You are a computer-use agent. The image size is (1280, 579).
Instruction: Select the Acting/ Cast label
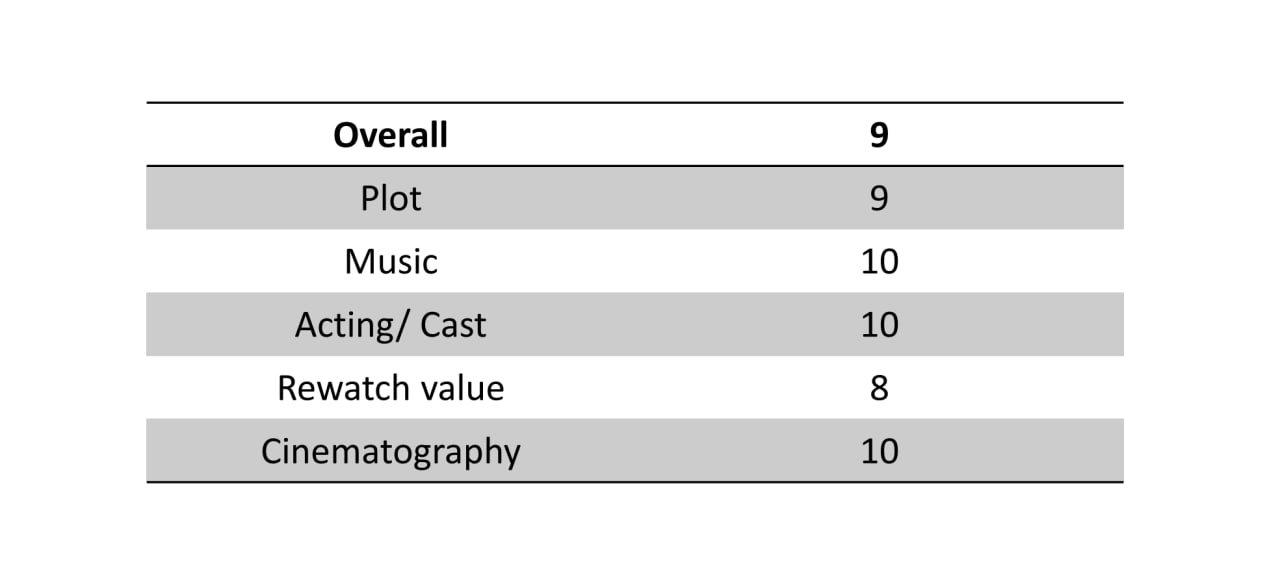(x=390, y=325)
